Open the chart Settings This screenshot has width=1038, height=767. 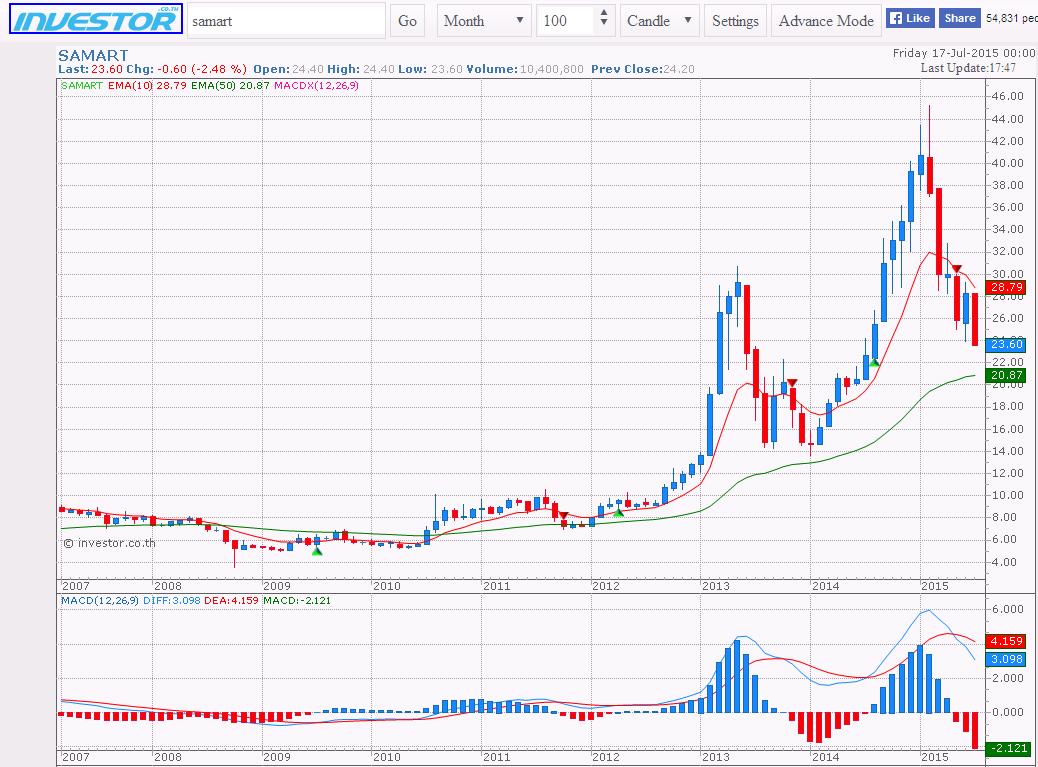pos(735,21)
